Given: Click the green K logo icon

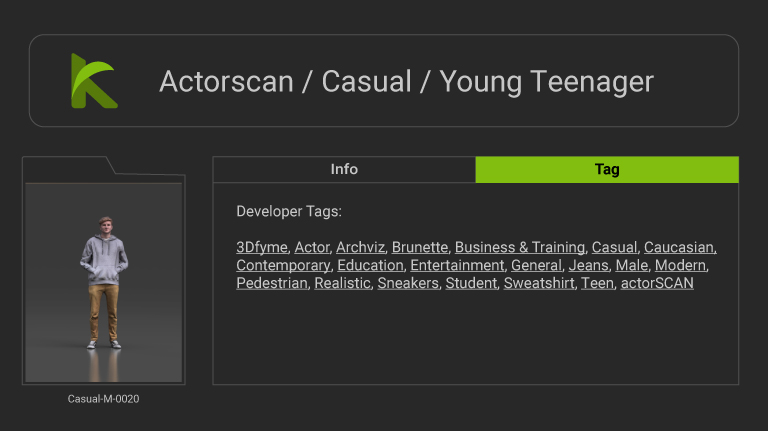Looking at the screenshot, I should point(93,81).
